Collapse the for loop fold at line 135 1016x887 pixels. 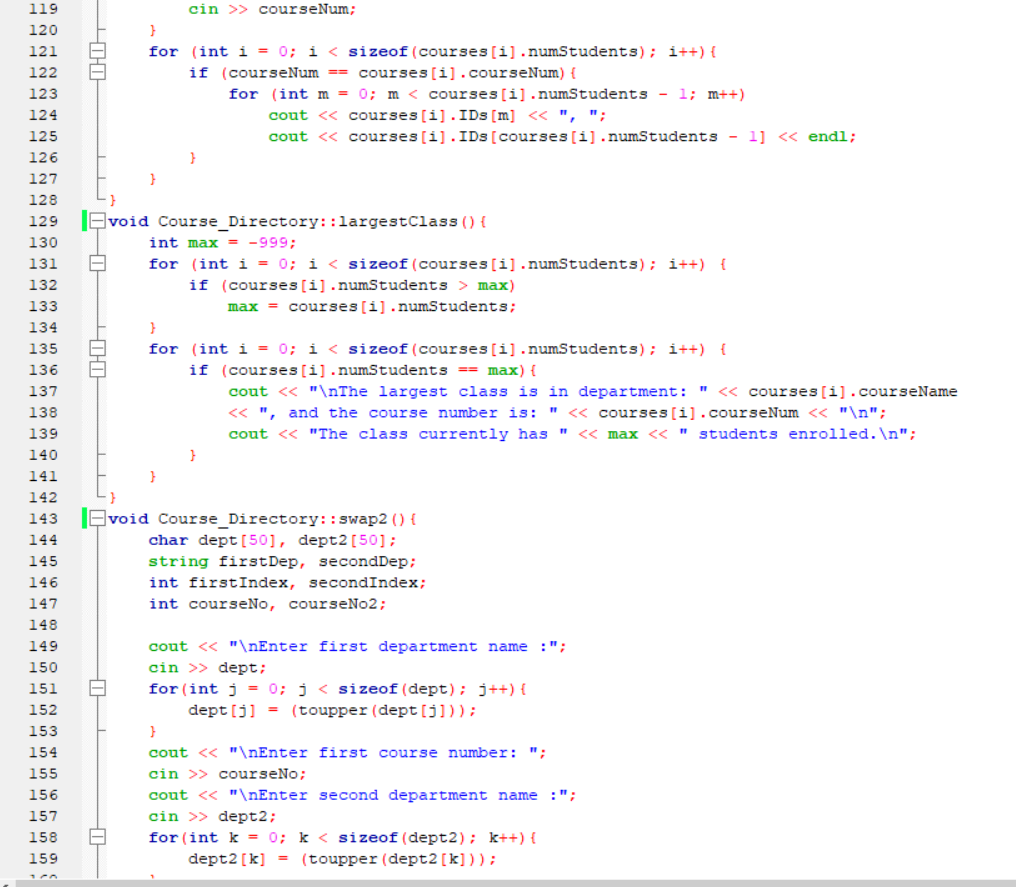[x=97, y=349]
